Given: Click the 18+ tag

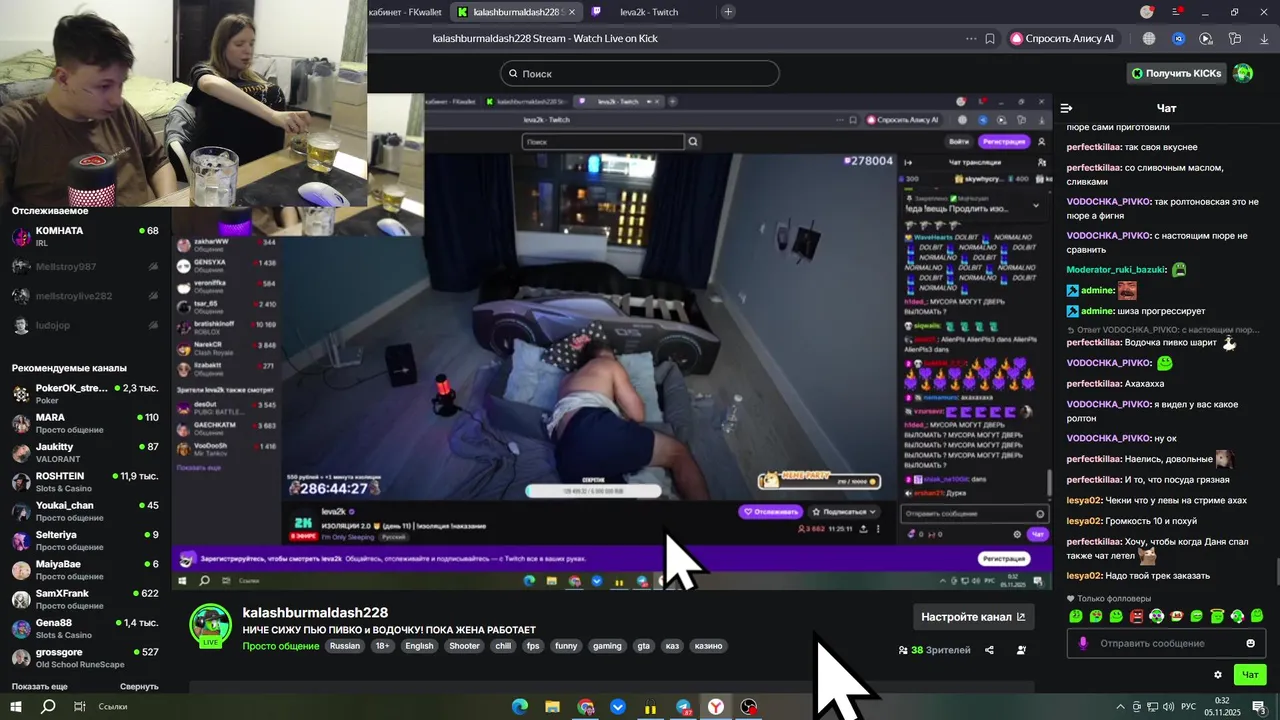Looking at the screenshot, I should point(382,646).
